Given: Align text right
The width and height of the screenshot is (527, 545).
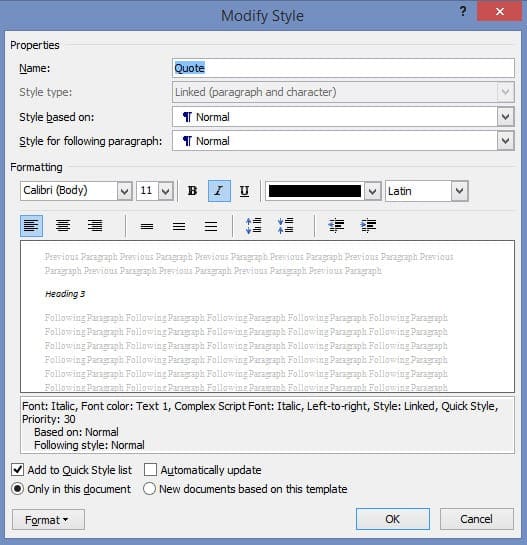Looking at the screenshot, I should (x=95, y=226).
